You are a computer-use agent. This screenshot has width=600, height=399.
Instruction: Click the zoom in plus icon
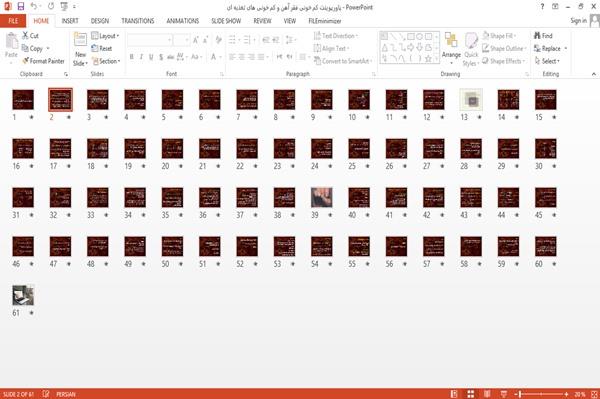[x=566, y=394]
